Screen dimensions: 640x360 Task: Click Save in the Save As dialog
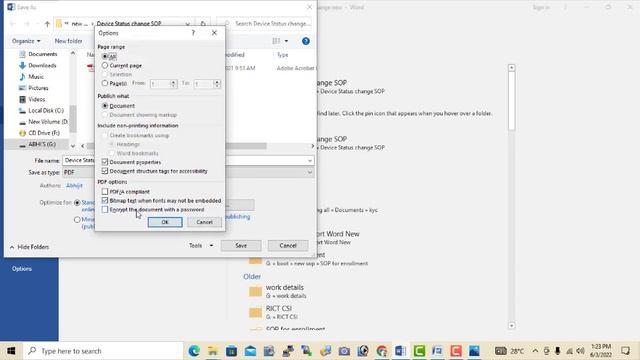coord(241,245)
